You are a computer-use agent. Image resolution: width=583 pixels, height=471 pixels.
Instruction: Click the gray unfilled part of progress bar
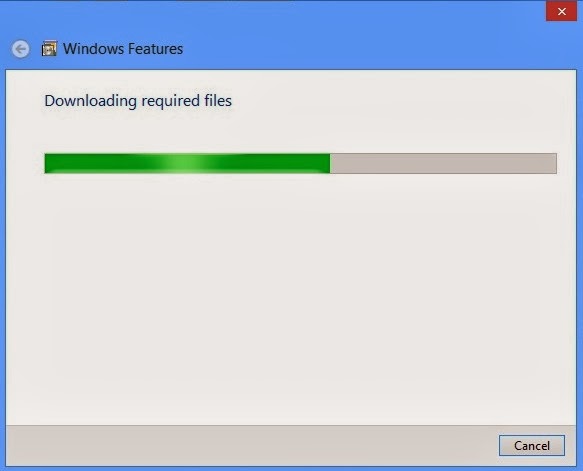click(x=443, y=163)
